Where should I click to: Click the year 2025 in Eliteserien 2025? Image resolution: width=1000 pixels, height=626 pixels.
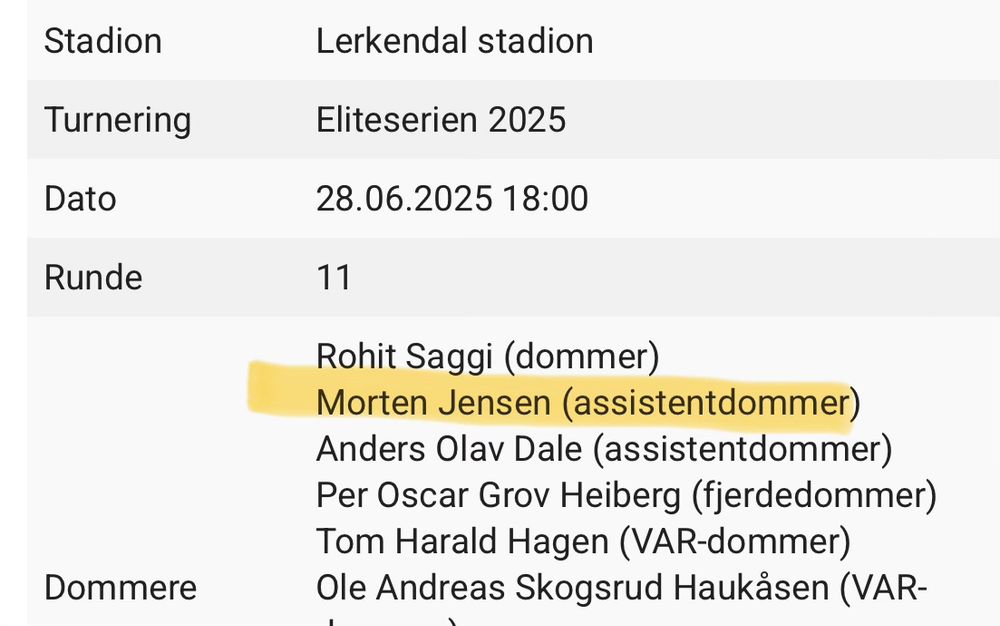[x=527, y=119]
